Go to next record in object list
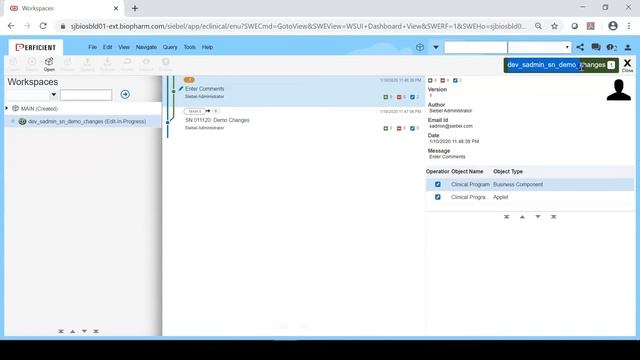 [x=538, y=217]
